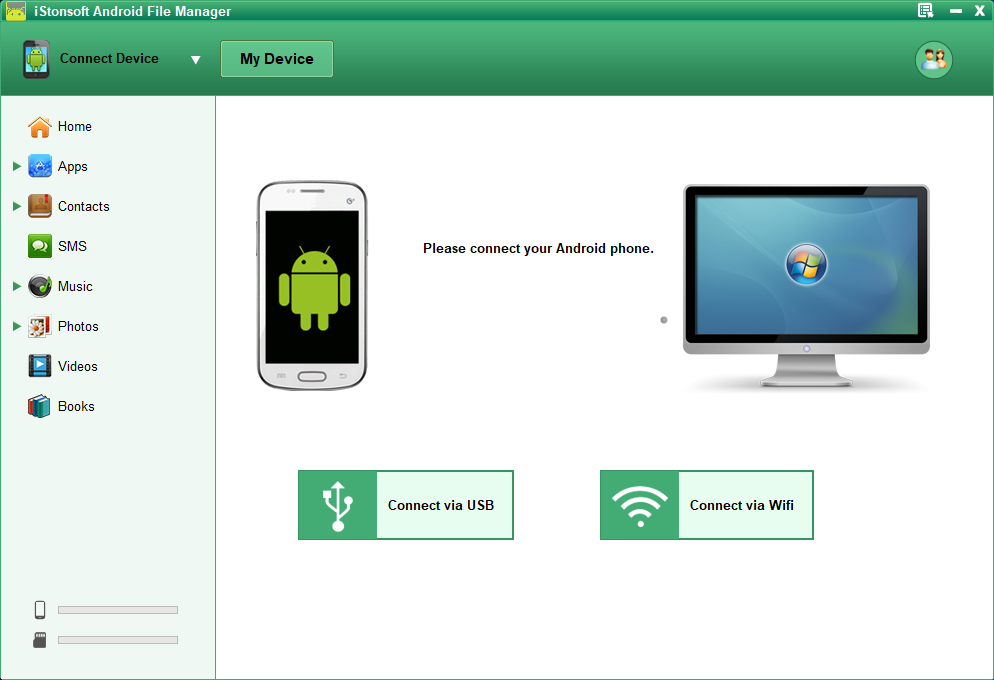Expand the Photos tree node arrow
Image resolution: width=994 pixels, height=680 pixels.
click(x=17, y=326)
